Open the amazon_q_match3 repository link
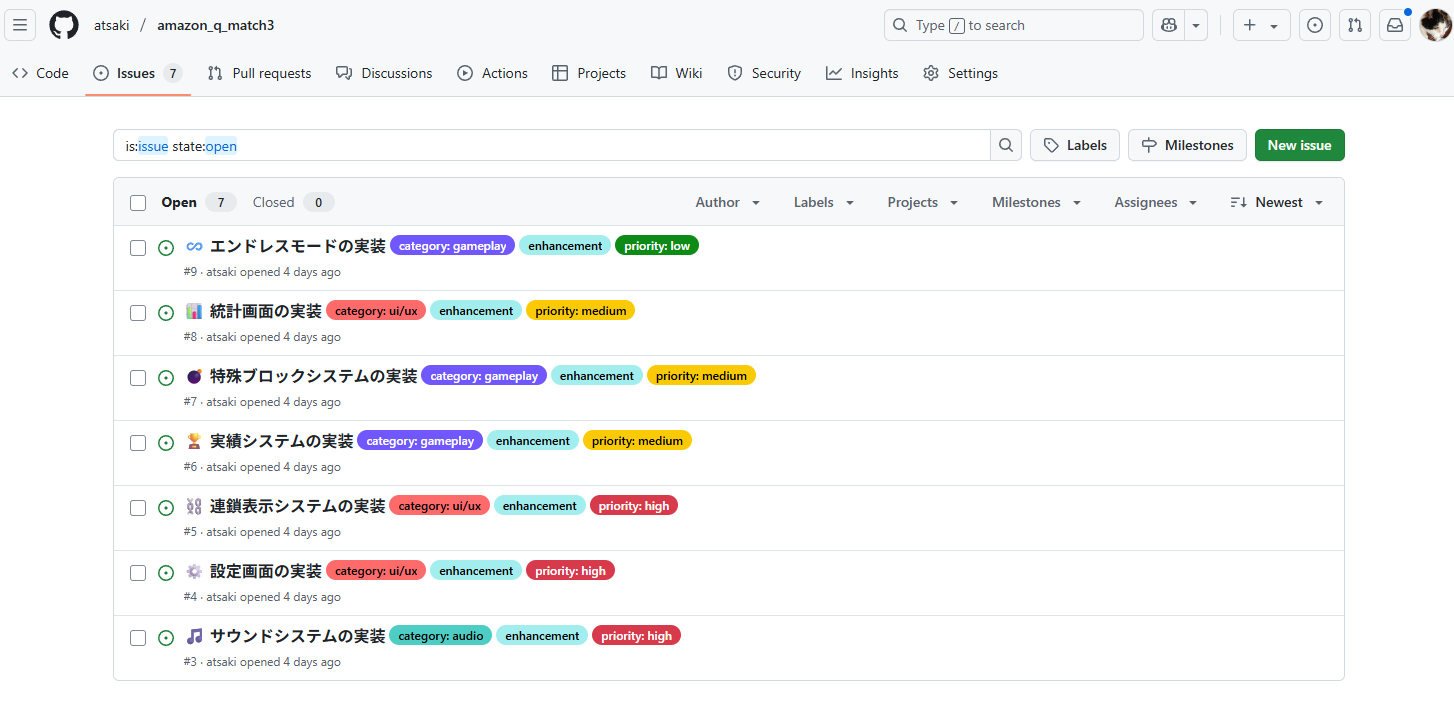The height and width of the screenshot is (723, 1454). coord(216,25)
